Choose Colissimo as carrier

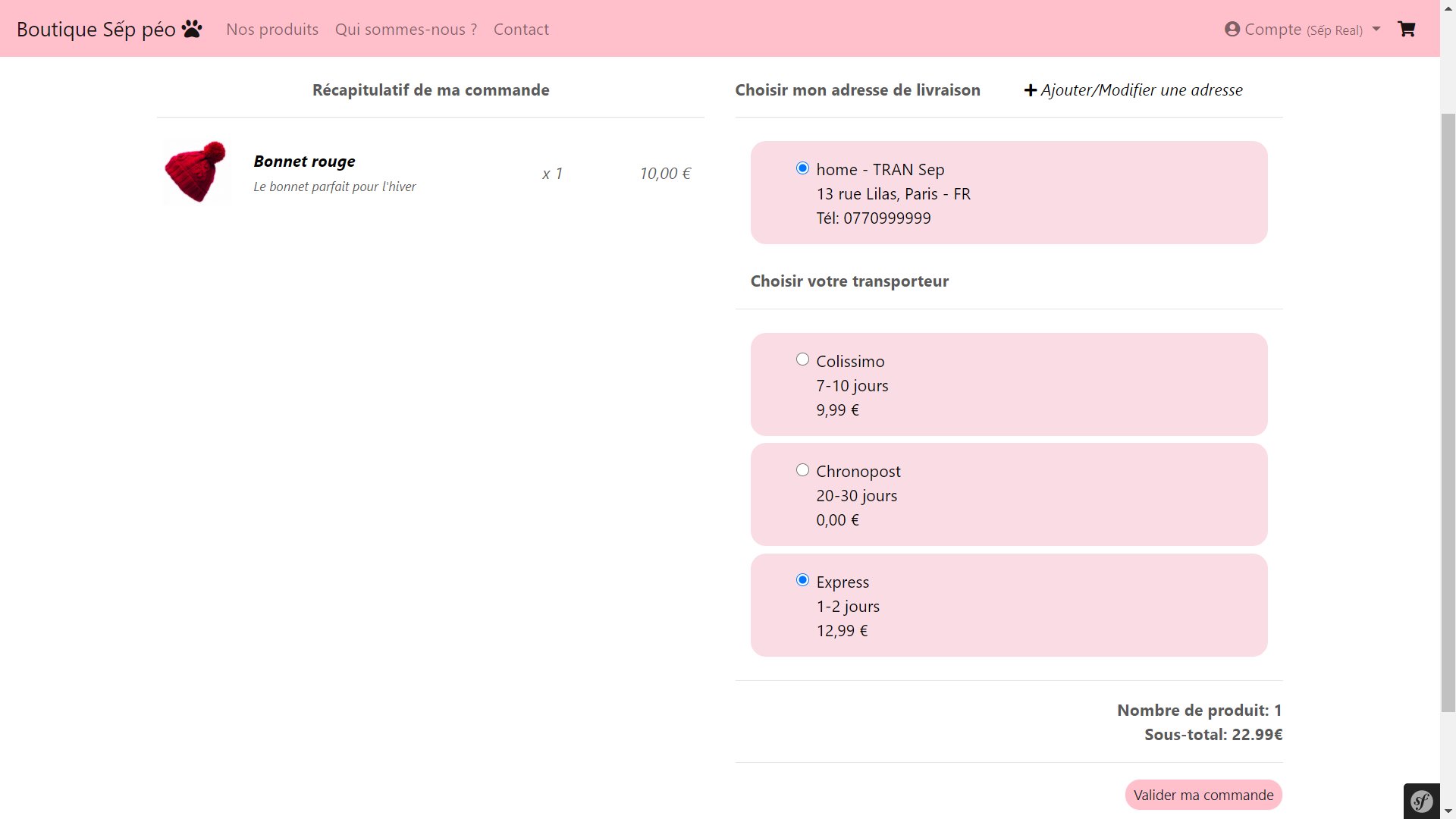point(802,359)
